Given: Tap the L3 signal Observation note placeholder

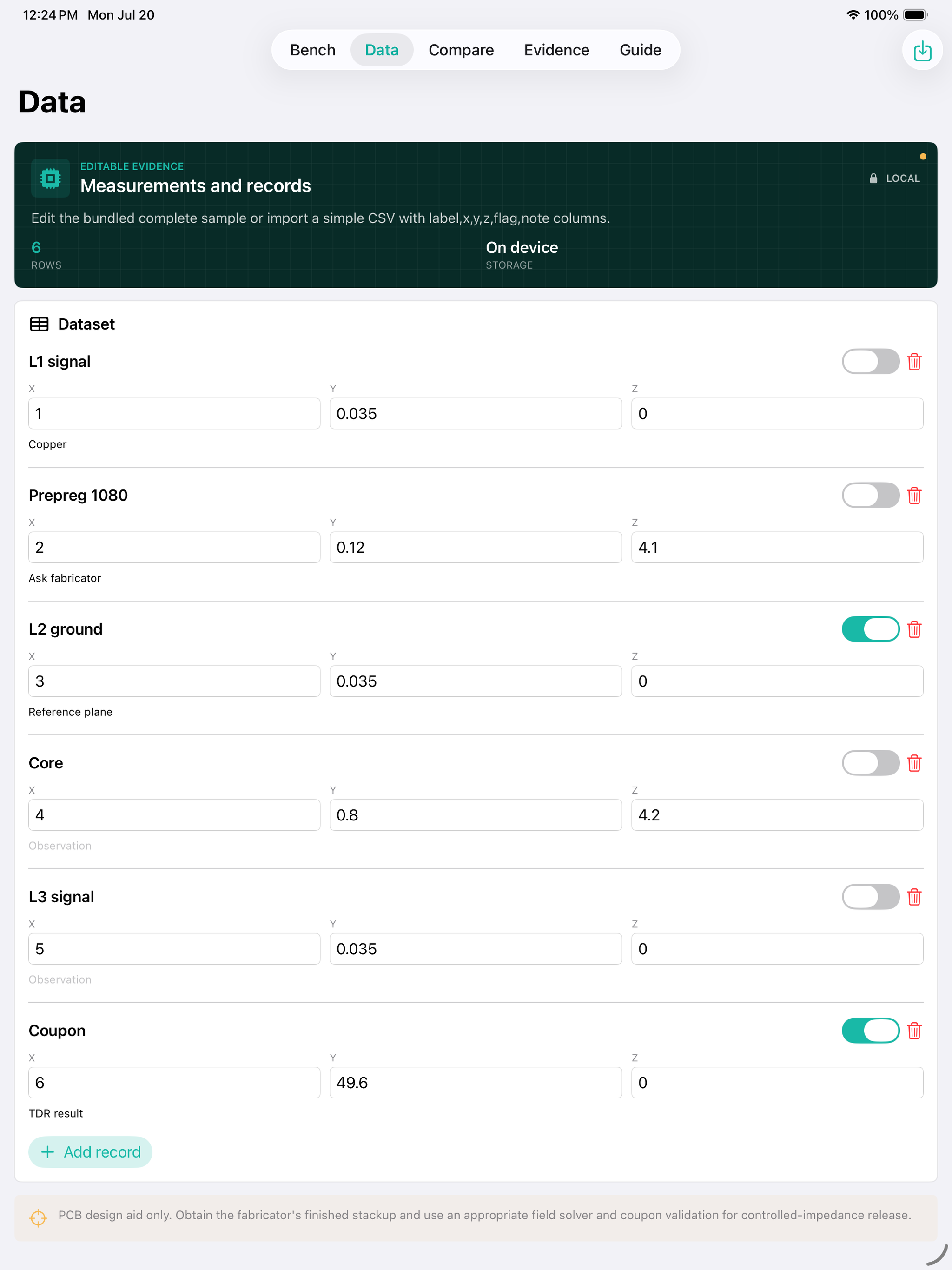Looking at the screenshot, I should click(60, 979).
